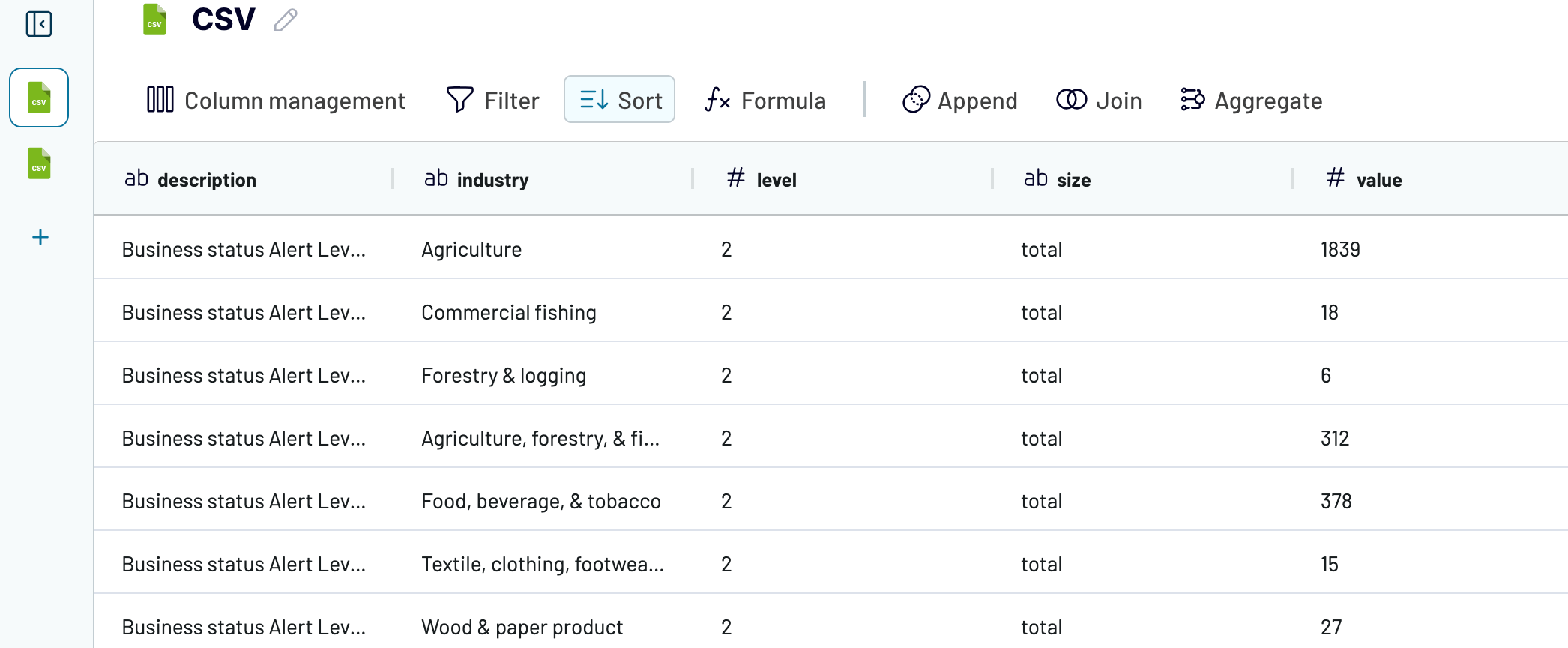The image size is (1568, 648).
Task: Open Column management
Action: point(276,100)
